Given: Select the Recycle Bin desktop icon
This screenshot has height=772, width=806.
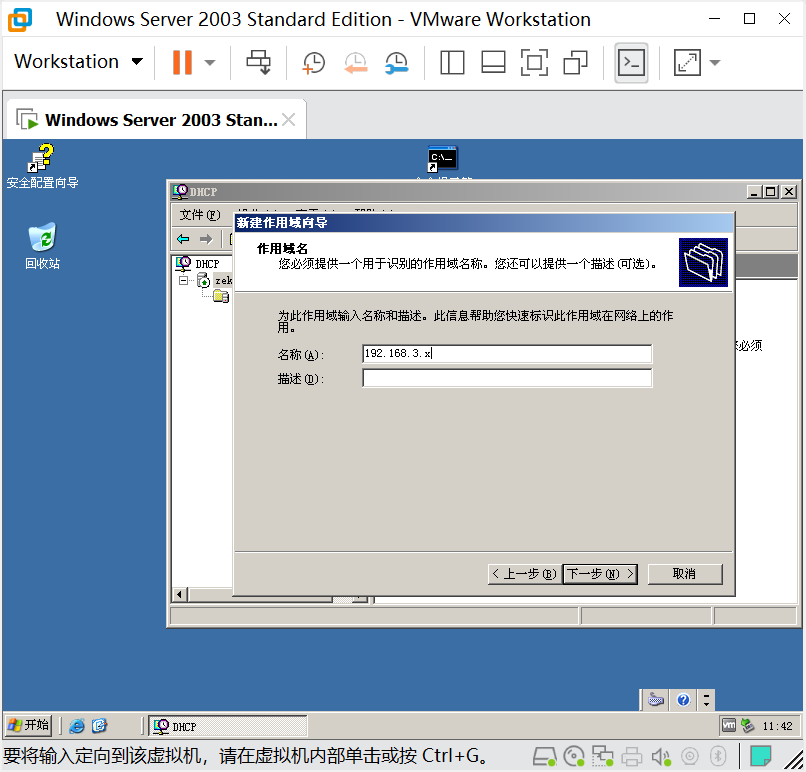Looking at the screenshot, I should (x=42, y=246).
